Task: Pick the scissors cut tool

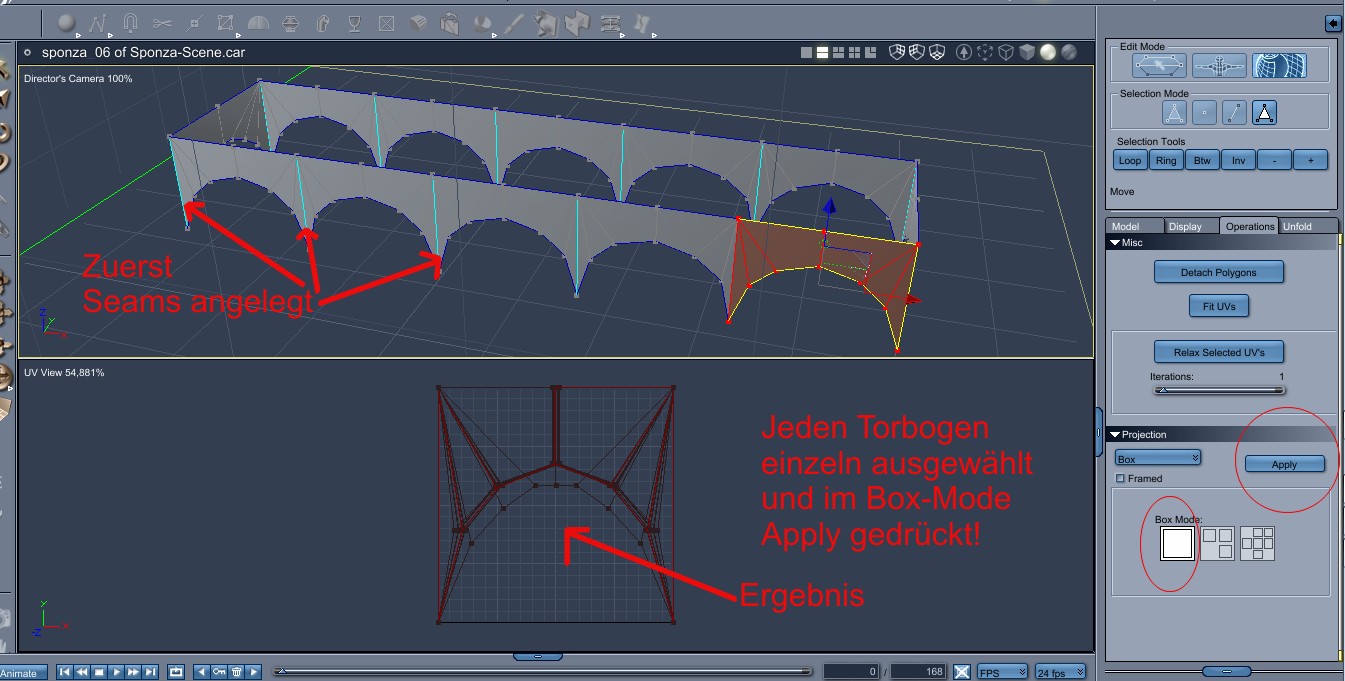Action: tap(162, 22)
